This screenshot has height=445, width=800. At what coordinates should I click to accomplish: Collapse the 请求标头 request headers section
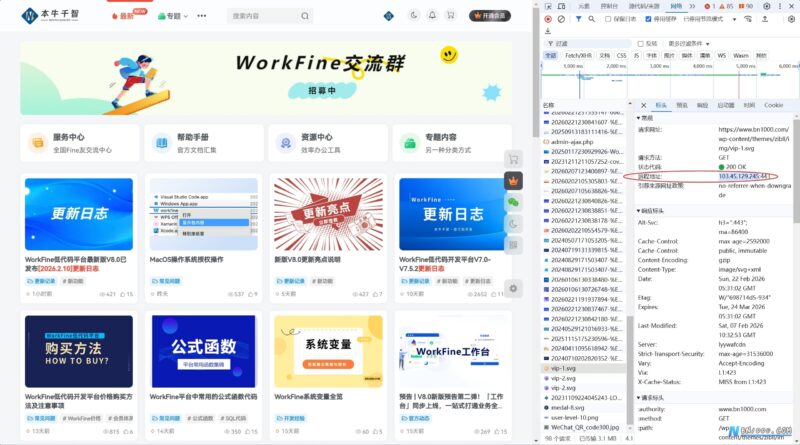(650, 398)
